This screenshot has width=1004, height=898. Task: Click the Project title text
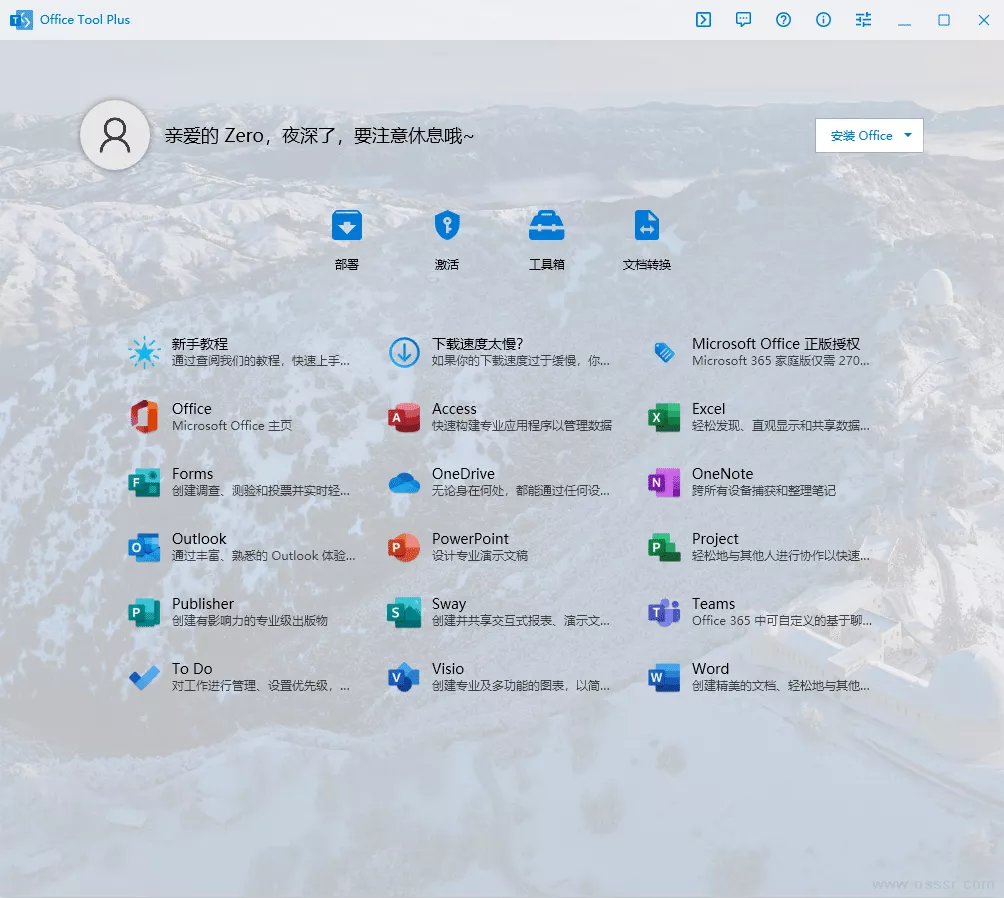tap(715, 539)
